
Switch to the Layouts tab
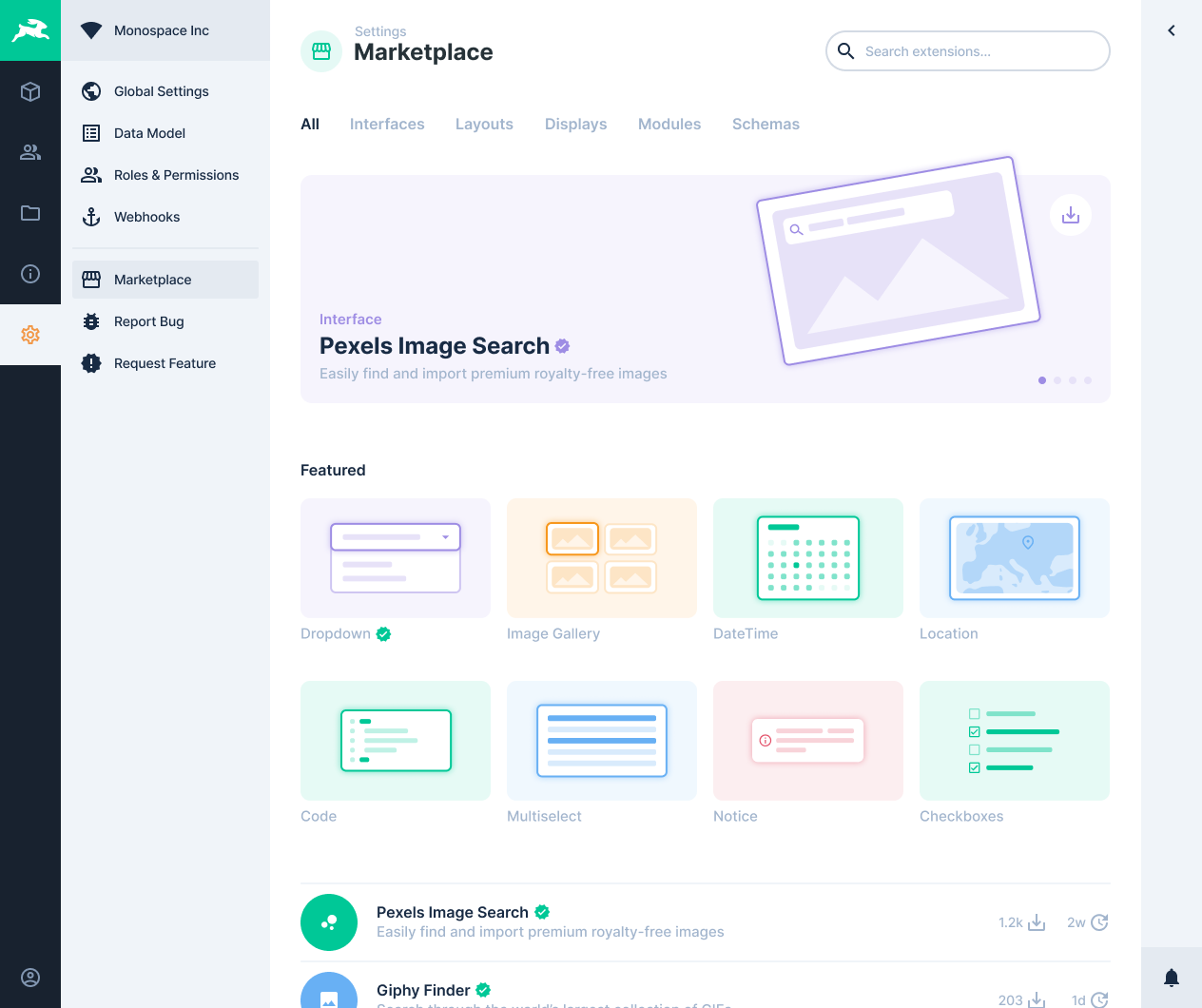tap(484, 124)
